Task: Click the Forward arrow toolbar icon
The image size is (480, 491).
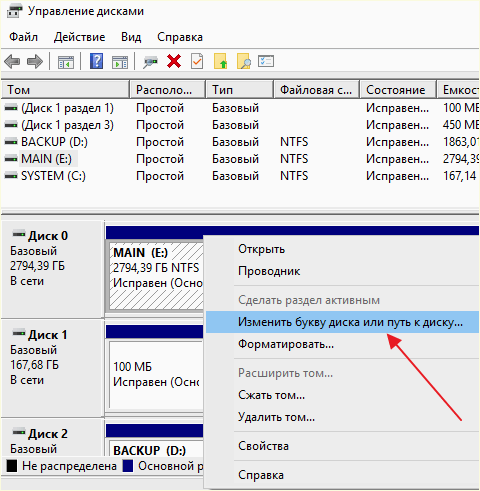Action: [x=35, y=62]
